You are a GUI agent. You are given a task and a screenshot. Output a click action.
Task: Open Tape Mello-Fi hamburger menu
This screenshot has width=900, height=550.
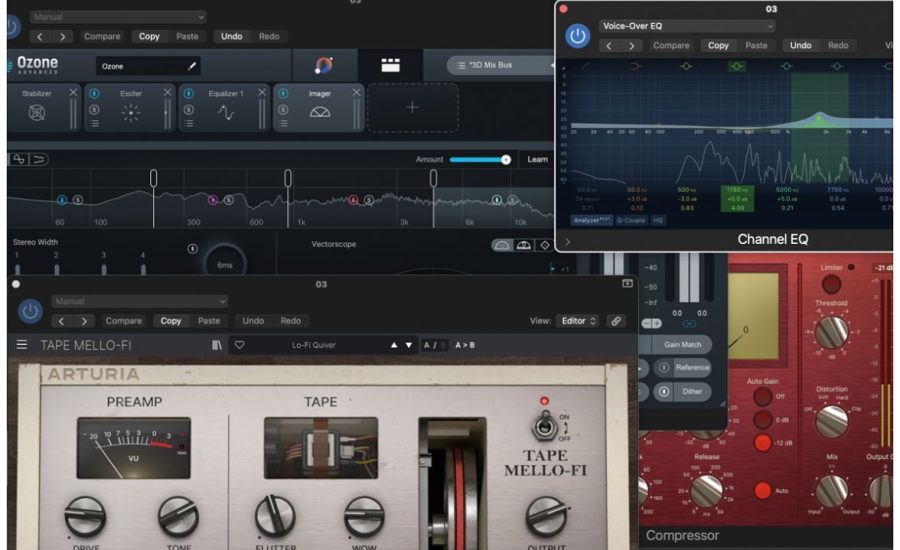coord(22,345)
